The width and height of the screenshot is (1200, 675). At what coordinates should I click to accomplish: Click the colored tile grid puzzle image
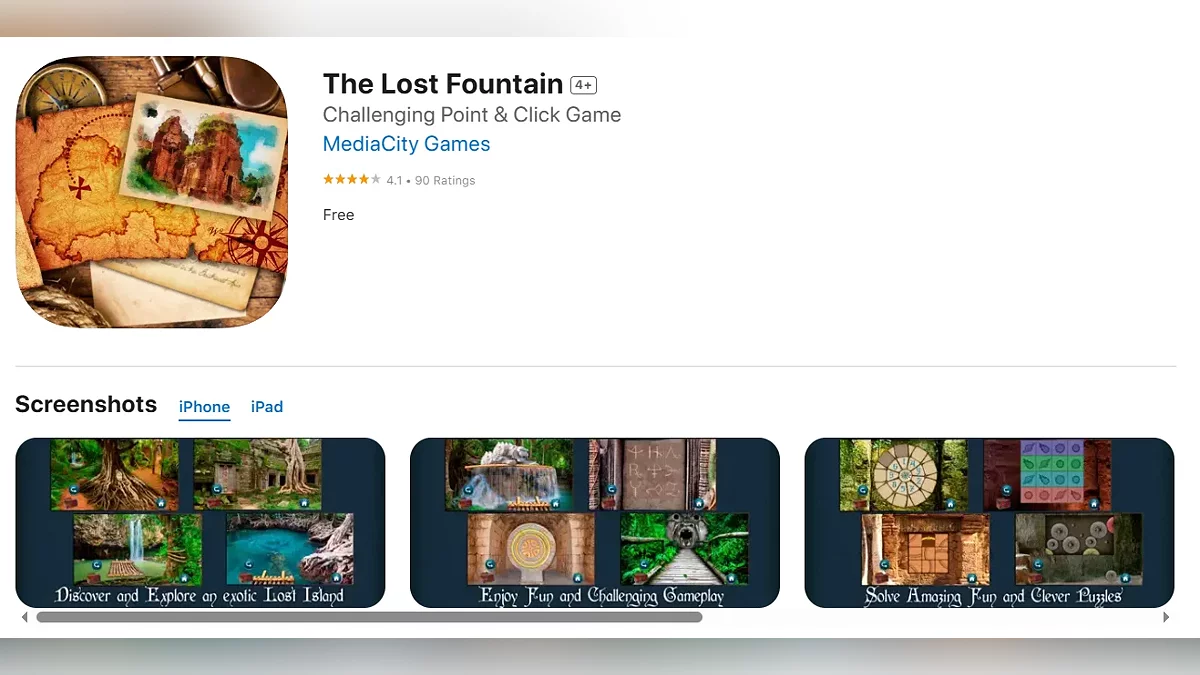click(1047, 475)
